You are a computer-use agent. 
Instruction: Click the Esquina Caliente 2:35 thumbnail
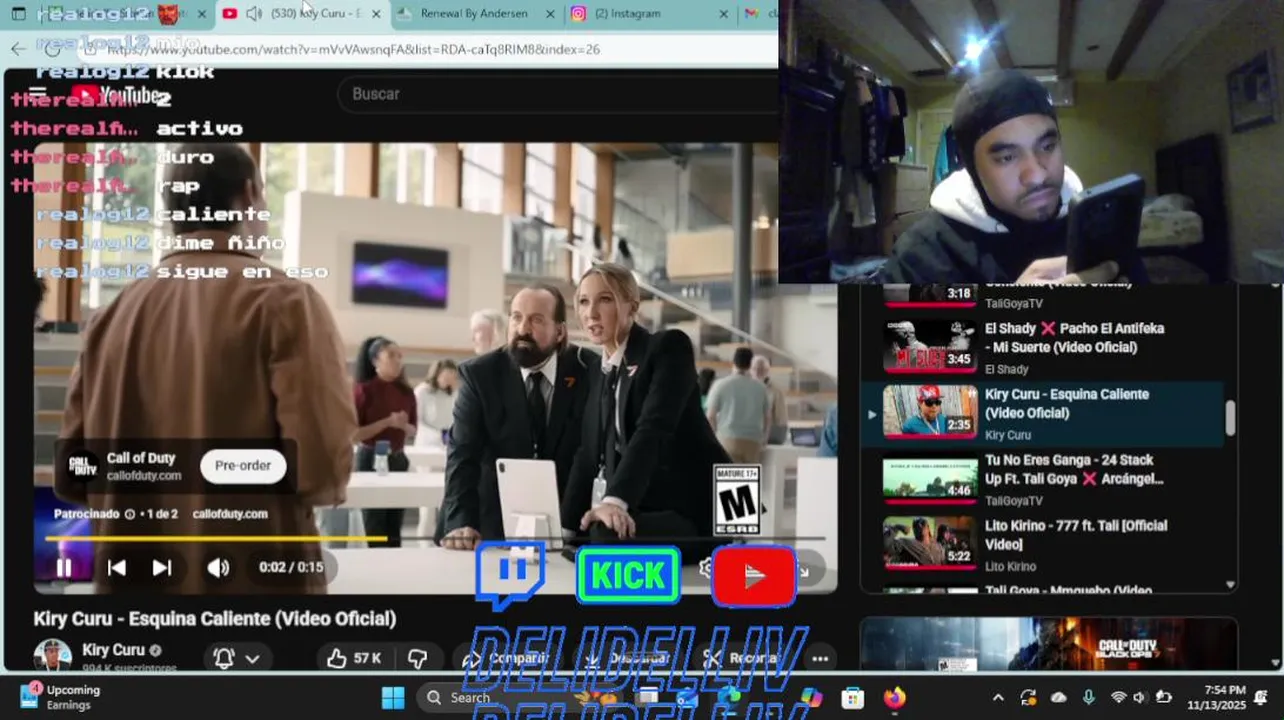click(x=930, y=411)
